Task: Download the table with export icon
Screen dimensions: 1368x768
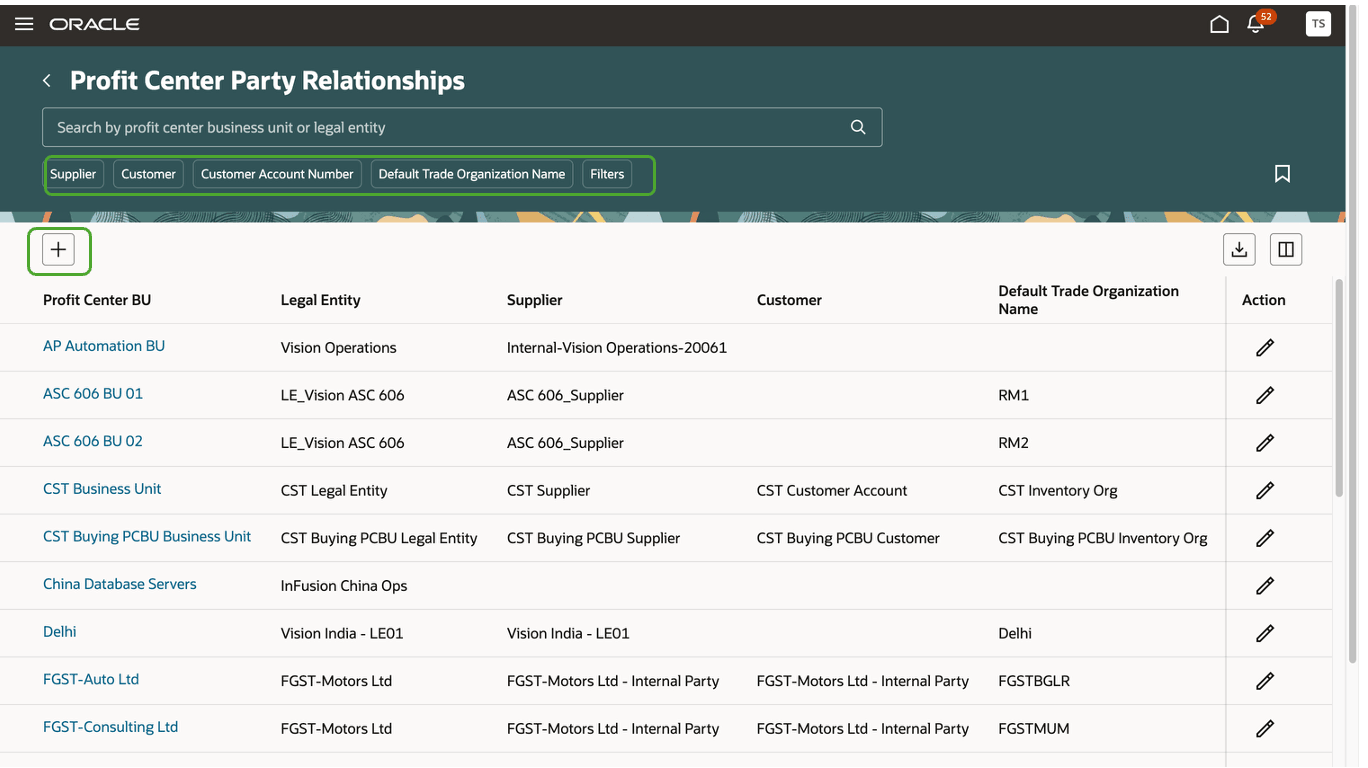Action: tap(1239, 250)
